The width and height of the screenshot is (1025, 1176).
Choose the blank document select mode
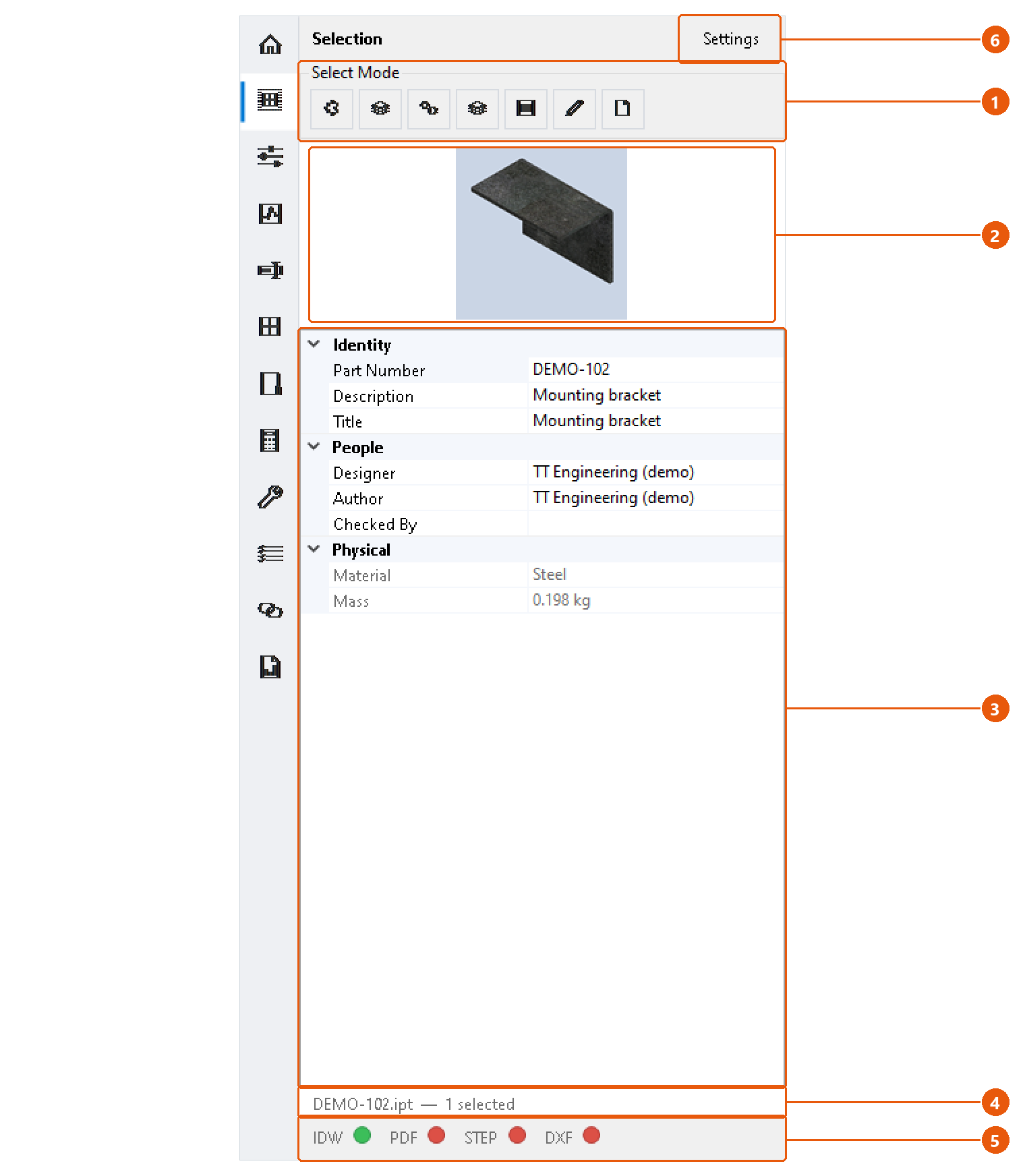[x=623, y=109]
